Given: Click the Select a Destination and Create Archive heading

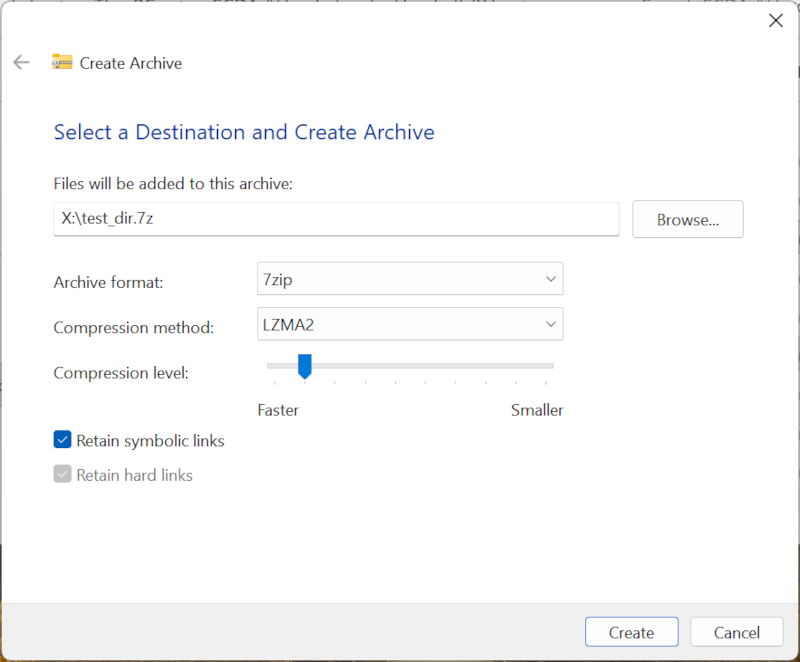Looking at the screenshot, I should coord(244,132).
